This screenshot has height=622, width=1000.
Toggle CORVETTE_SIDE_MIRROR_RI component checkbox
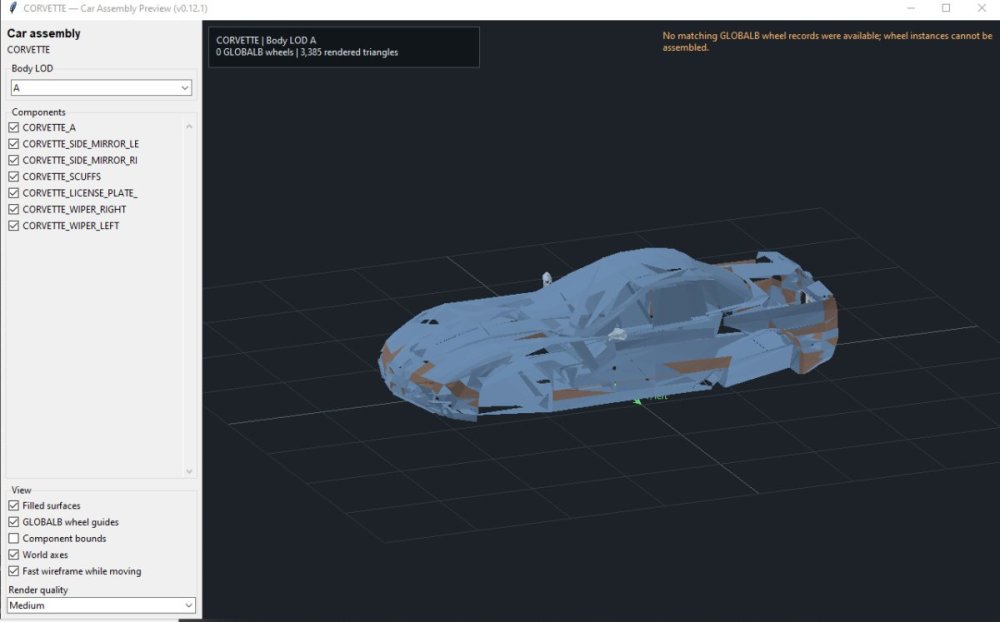point(13,160)
